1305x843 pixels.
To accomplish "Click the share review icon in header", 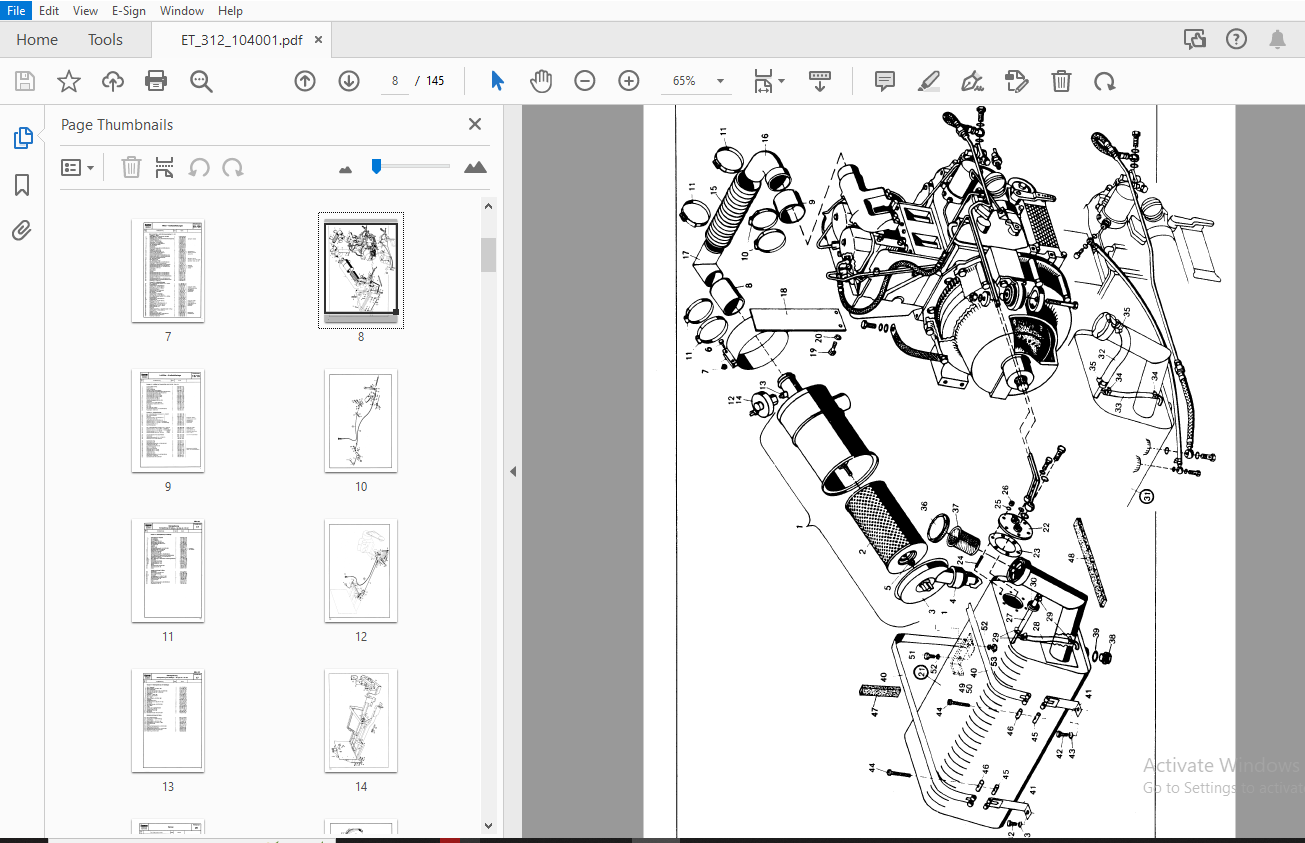I will [x=1195, y=40].
